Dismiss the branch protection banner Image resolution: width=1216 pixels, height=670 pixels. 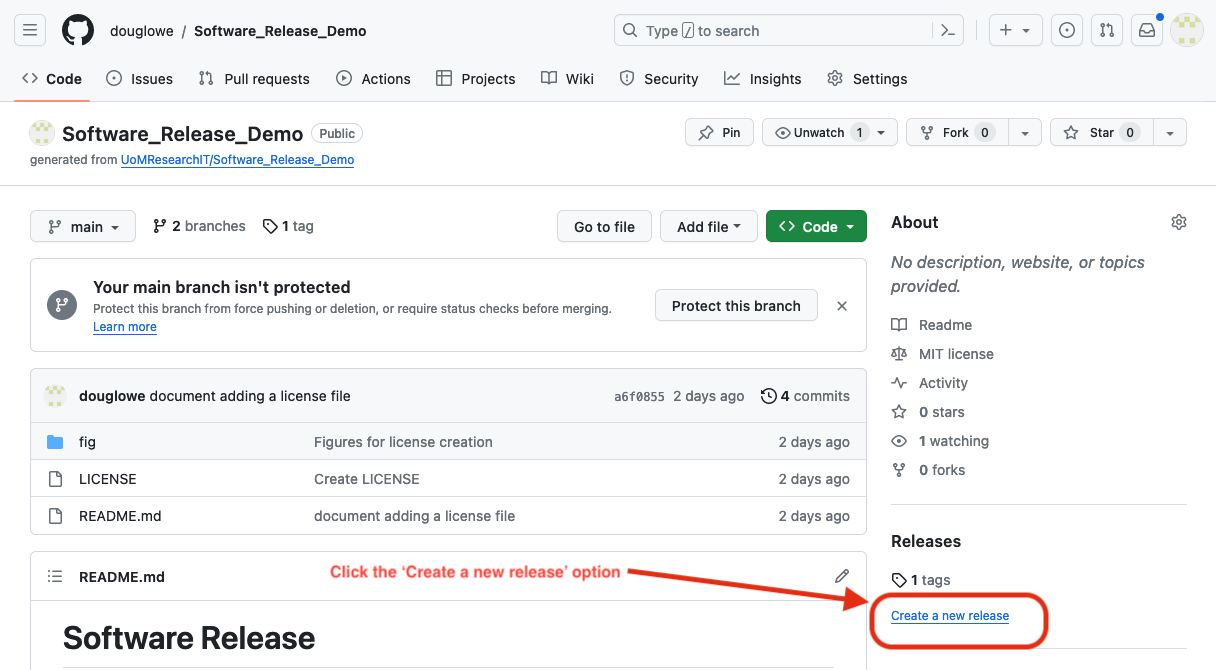click(842, 306)
